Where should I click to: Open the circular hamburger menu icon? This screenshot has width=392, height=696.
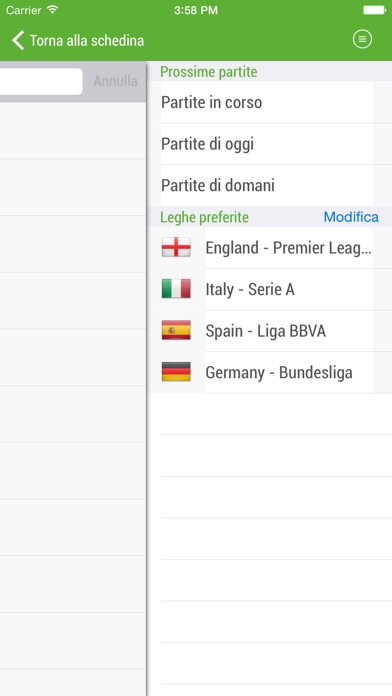tap(362, 40)
